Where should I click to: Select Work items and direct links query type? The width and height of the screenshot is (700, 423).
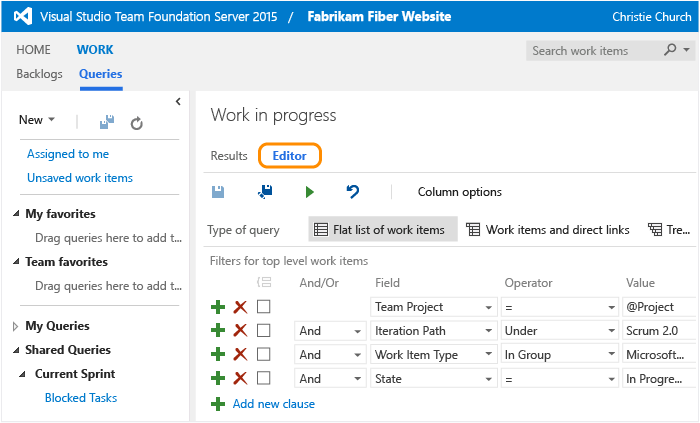click(548, 229)
